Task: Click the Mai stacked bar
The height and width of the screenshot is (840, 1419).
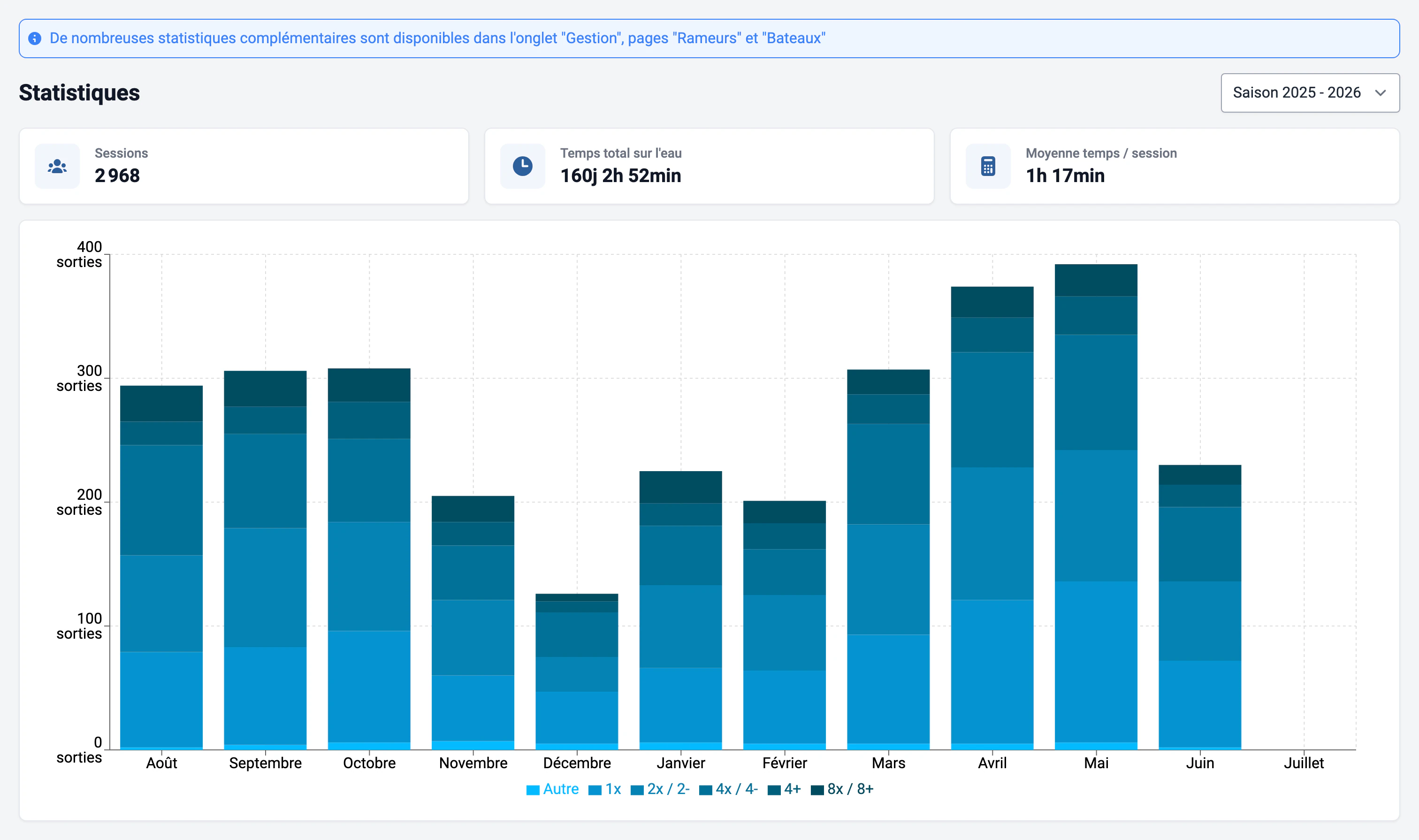Action: 1096,507
